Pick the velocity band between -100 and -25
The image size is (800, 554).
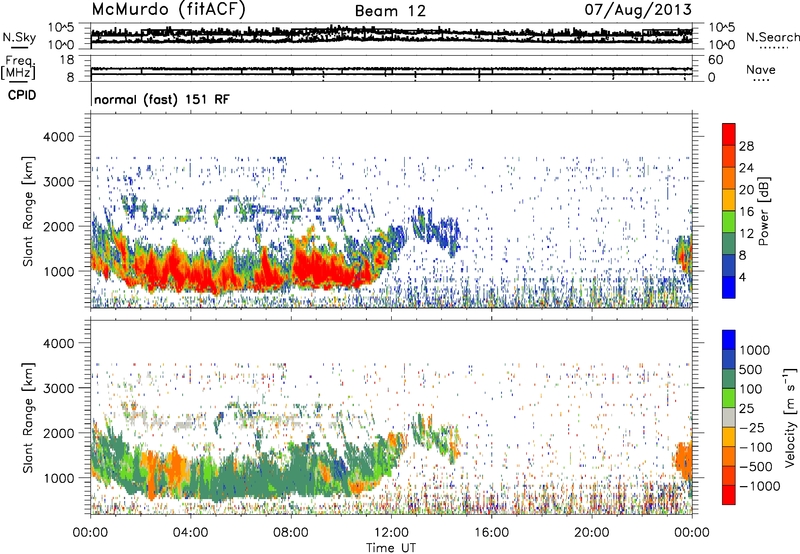pos(729,437)
